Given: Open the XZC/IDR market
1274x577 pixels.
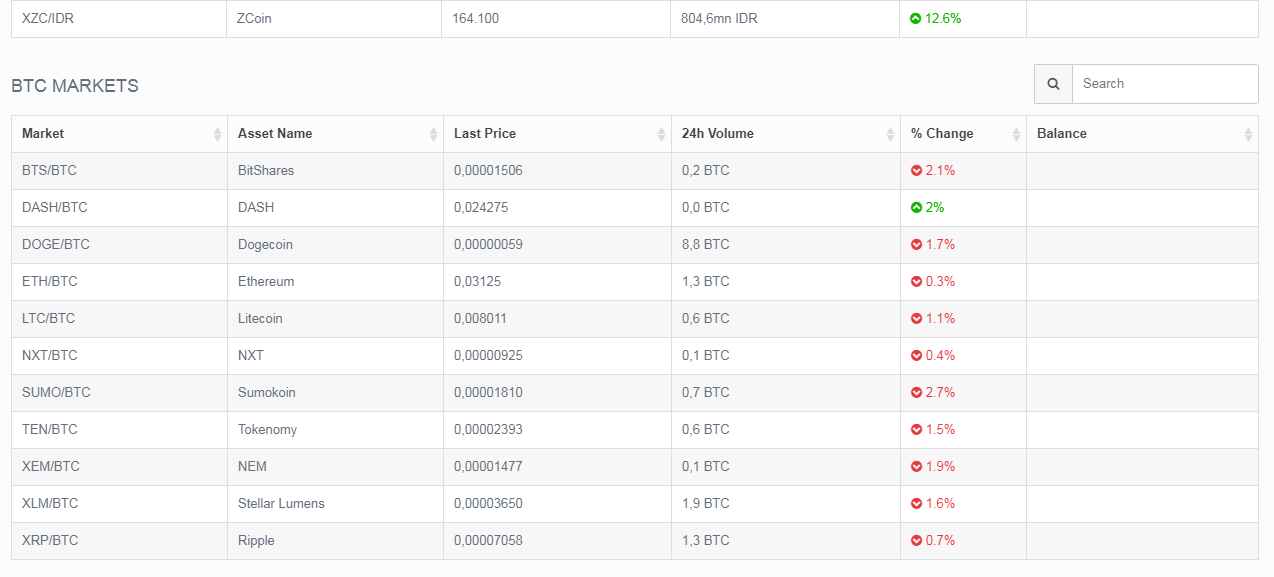Looking at the screenshot, I should (48, 18).
